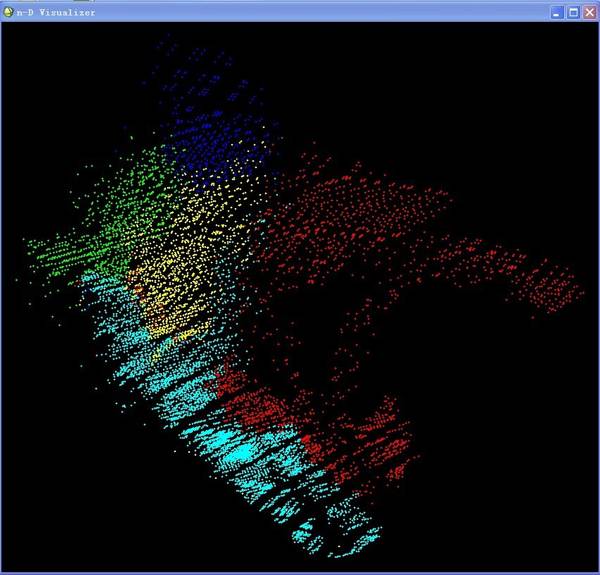Minimize the n-D Visualizer window

click(557, 13)
